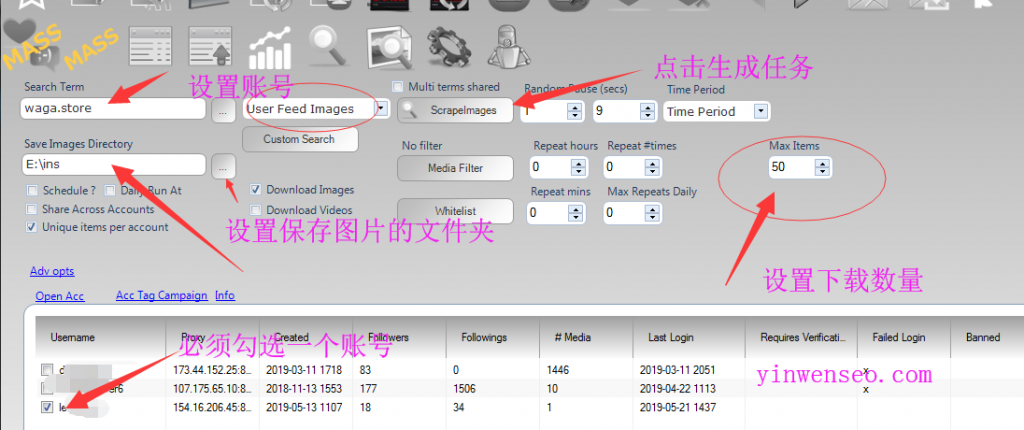Toggle the Unique items per account checkbox
Screen dimensions: 1024x430
(33, 227)
